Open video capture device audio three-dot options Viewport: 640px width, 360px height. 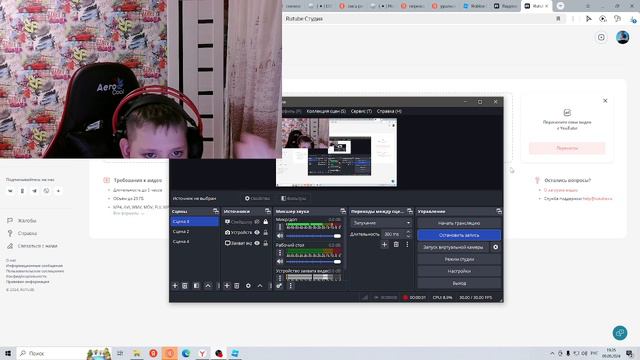tap(280, 278)
